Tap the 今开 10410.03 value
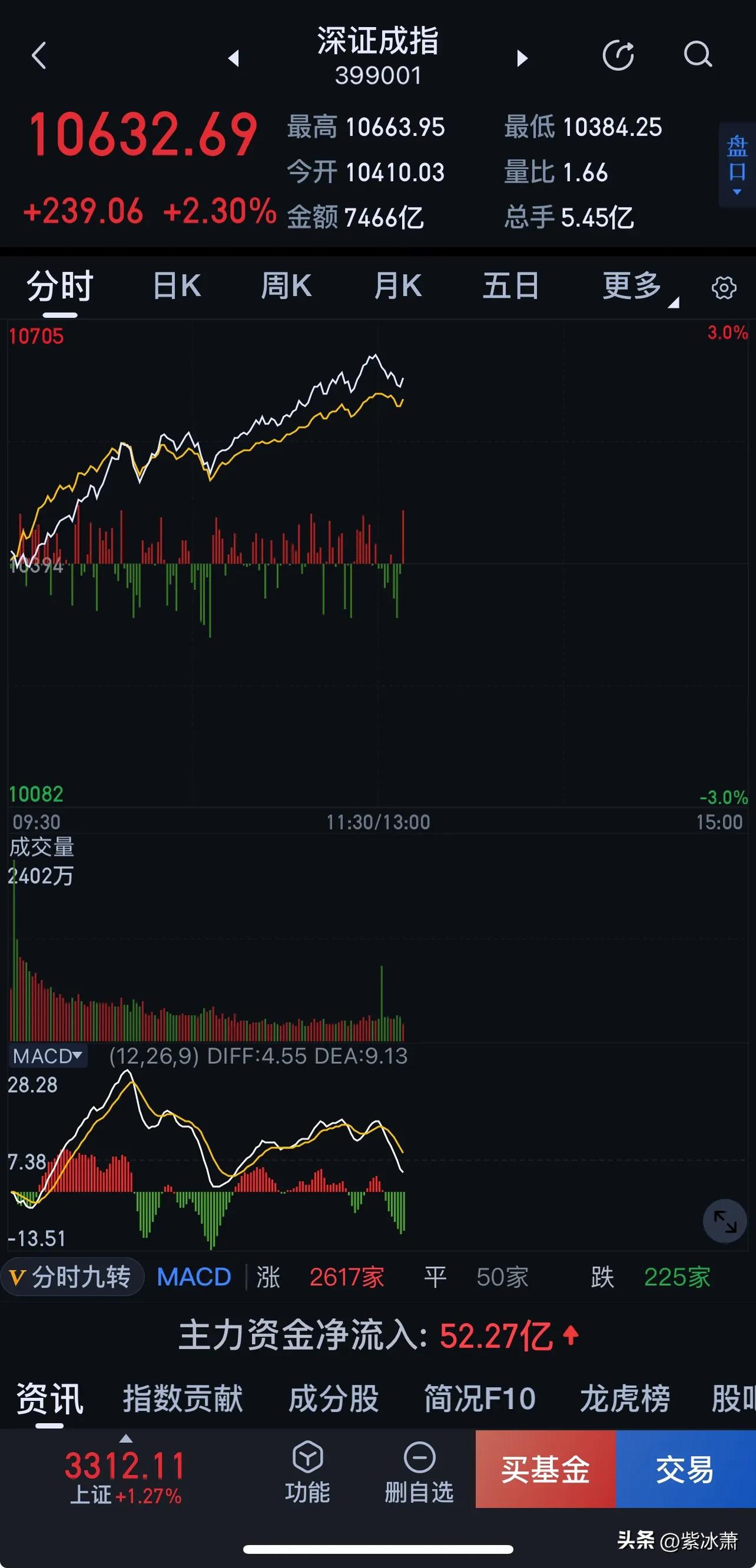The height and width of the screenshot is (1568, 756). [x=366, y=172]
